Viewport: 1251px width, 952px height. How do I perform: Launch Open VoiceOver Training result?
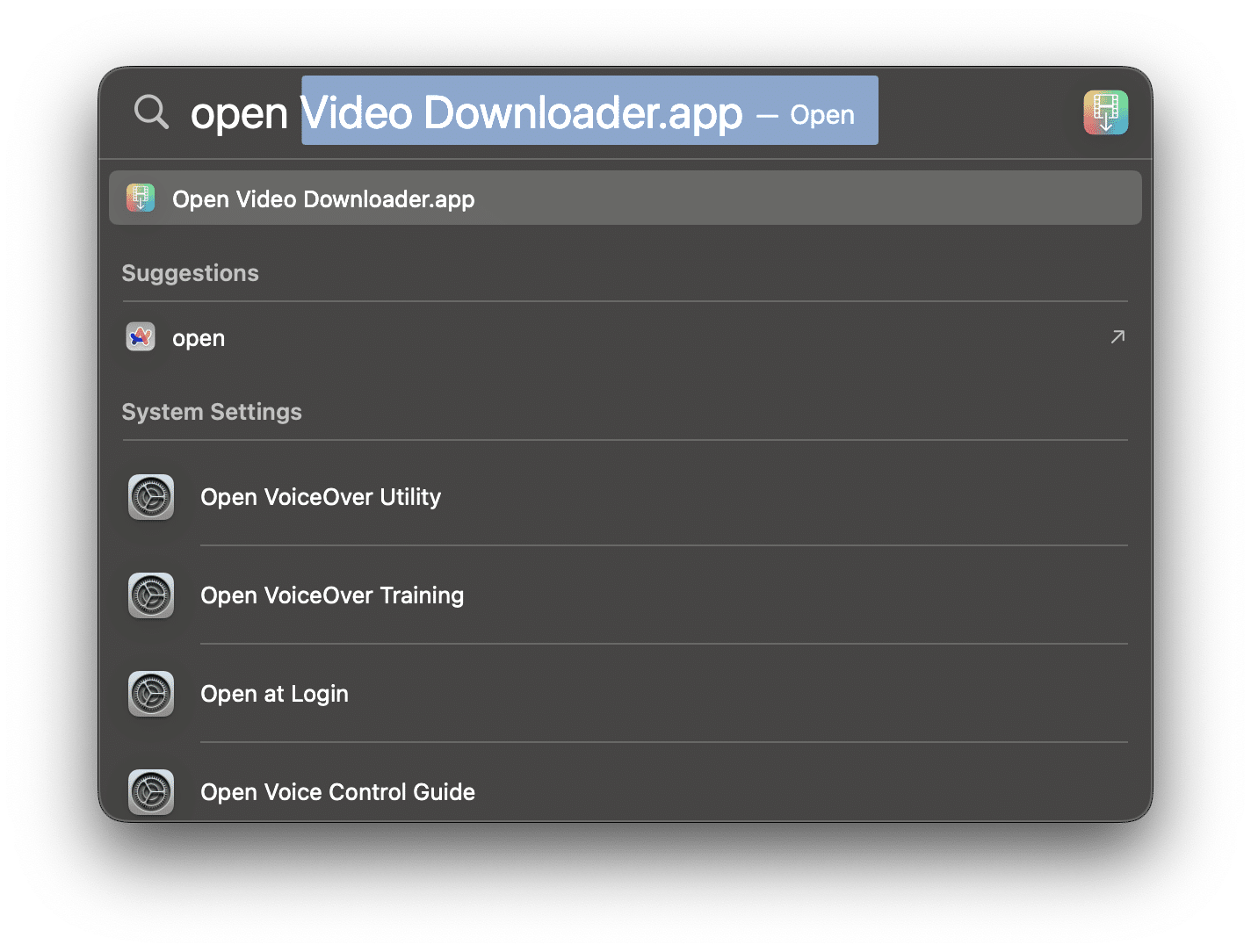pos(332,595)
